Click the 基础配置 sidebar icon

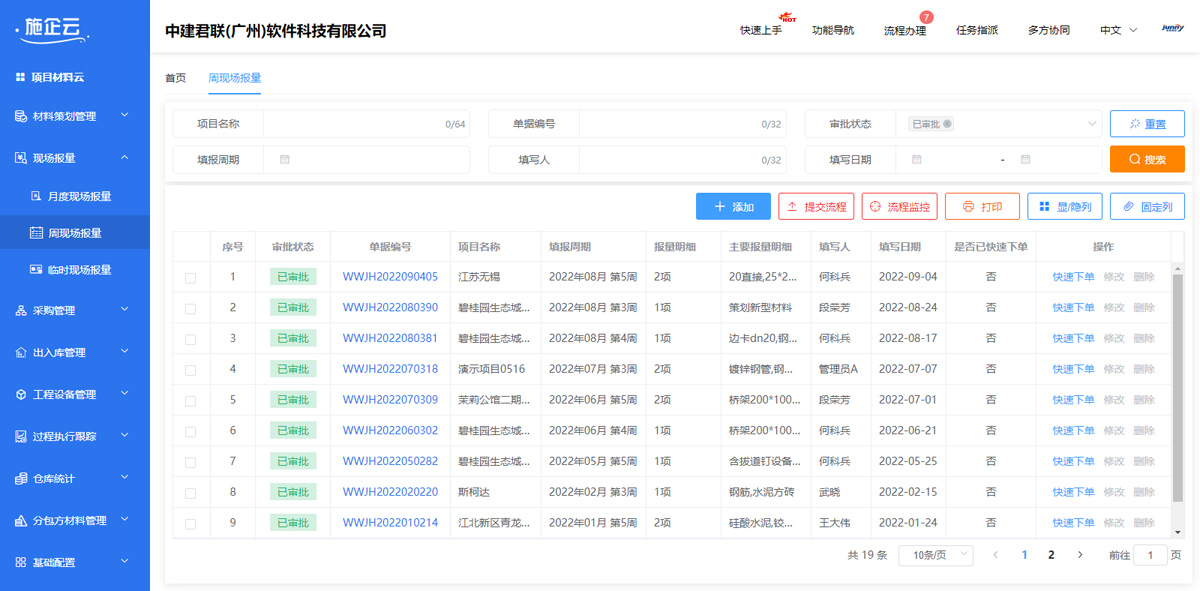[x=21, y=563]
